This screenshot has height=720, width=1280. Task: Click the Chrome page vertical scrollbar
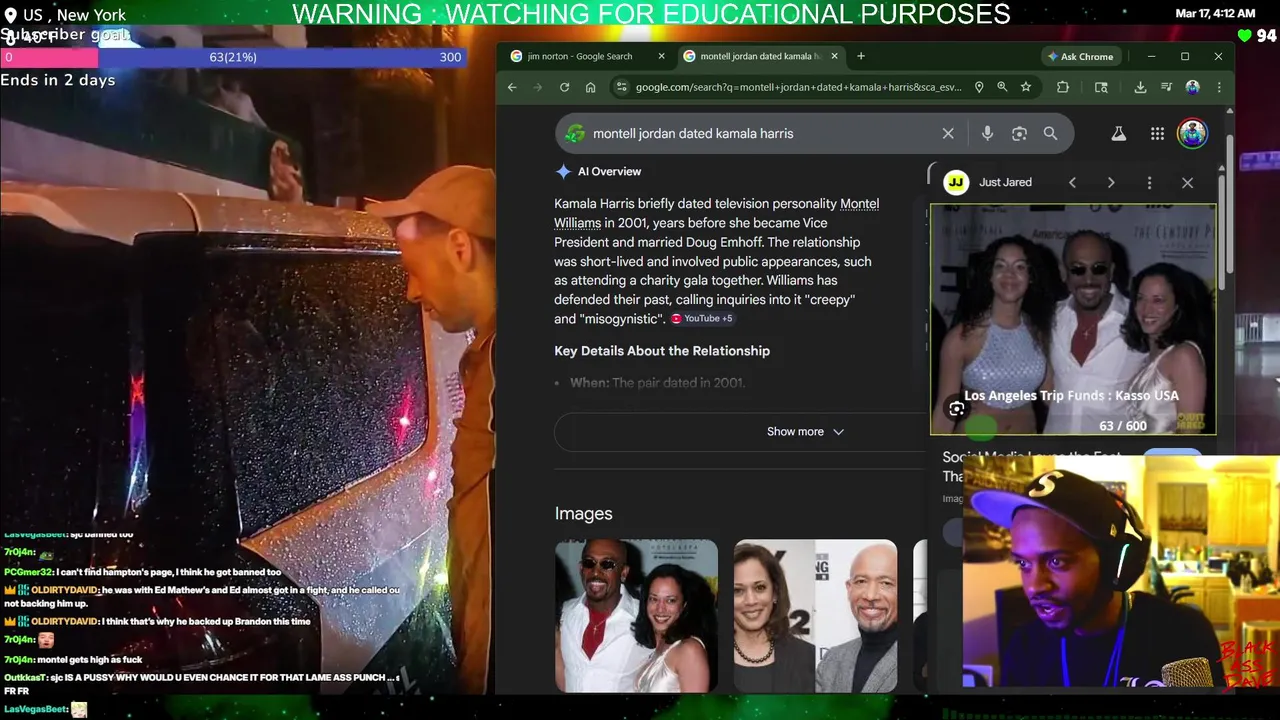(x=1229, y=205)
